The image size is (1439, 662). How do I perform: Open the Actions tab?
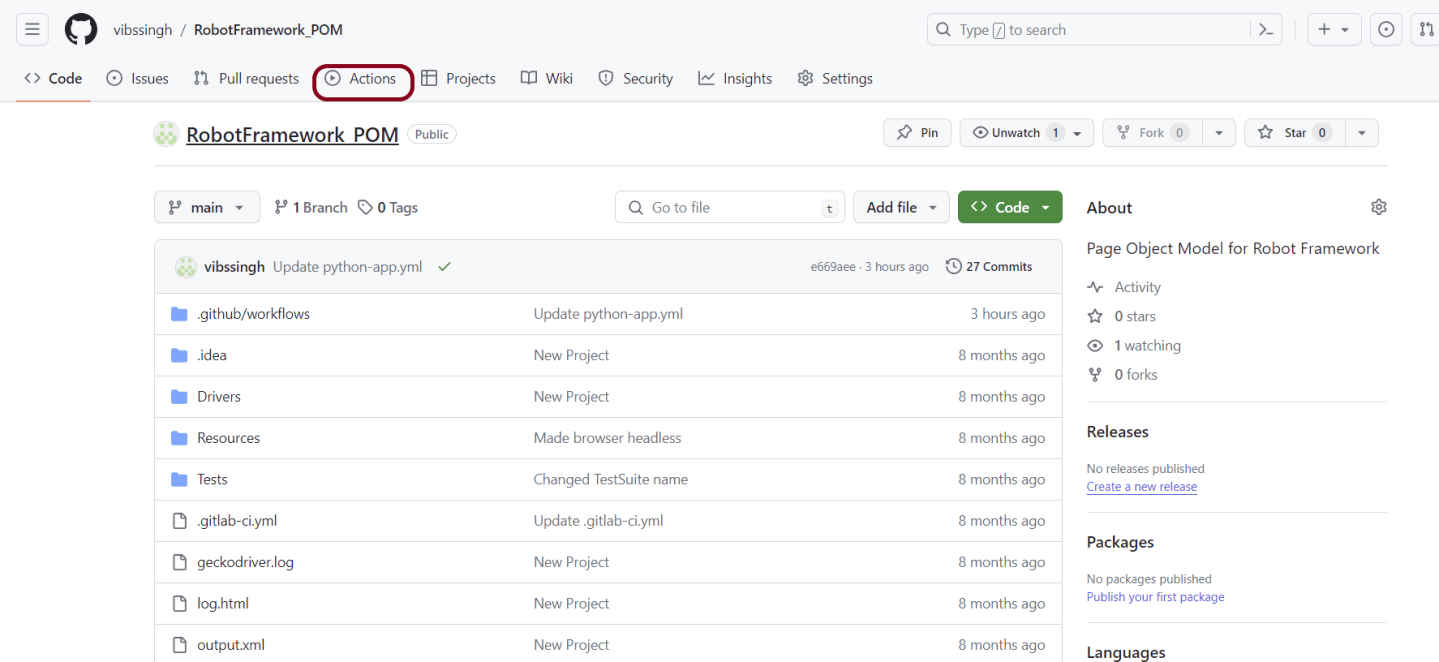click(x=361, y=78)
